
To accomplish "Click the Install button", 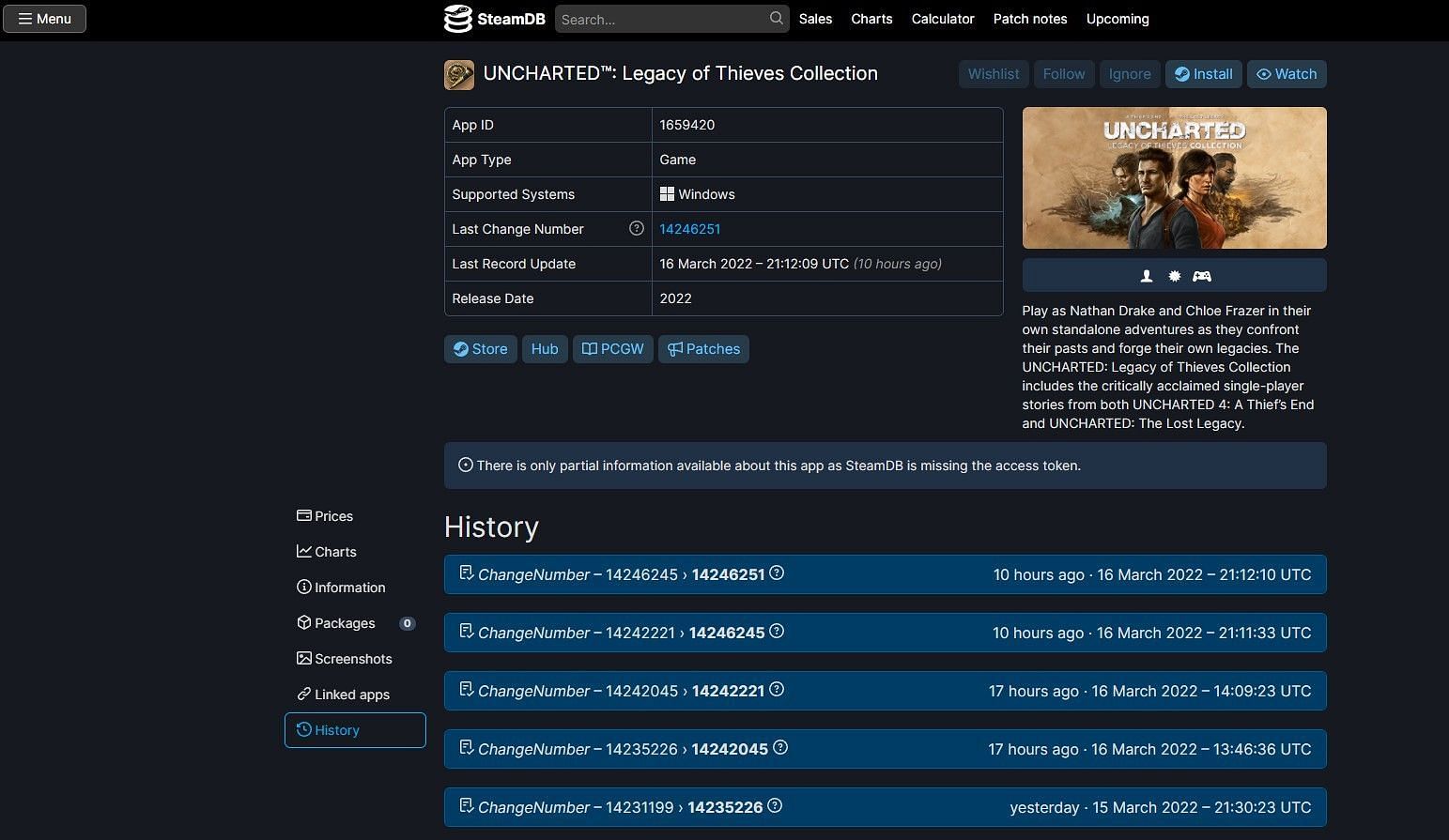I will [x=1204, y=74].
